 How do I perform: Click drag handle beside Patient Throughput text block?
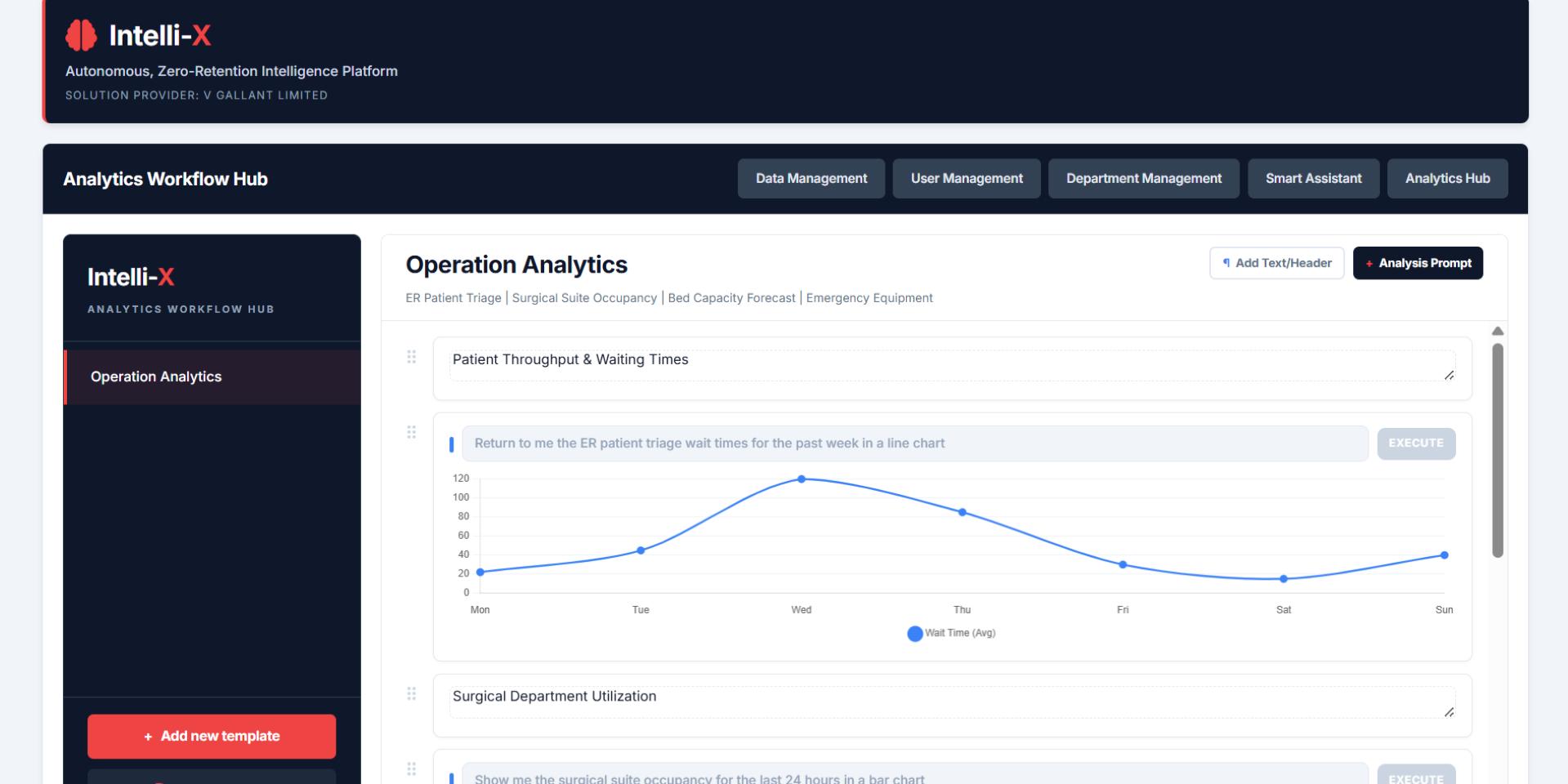(x=412, y=357)
